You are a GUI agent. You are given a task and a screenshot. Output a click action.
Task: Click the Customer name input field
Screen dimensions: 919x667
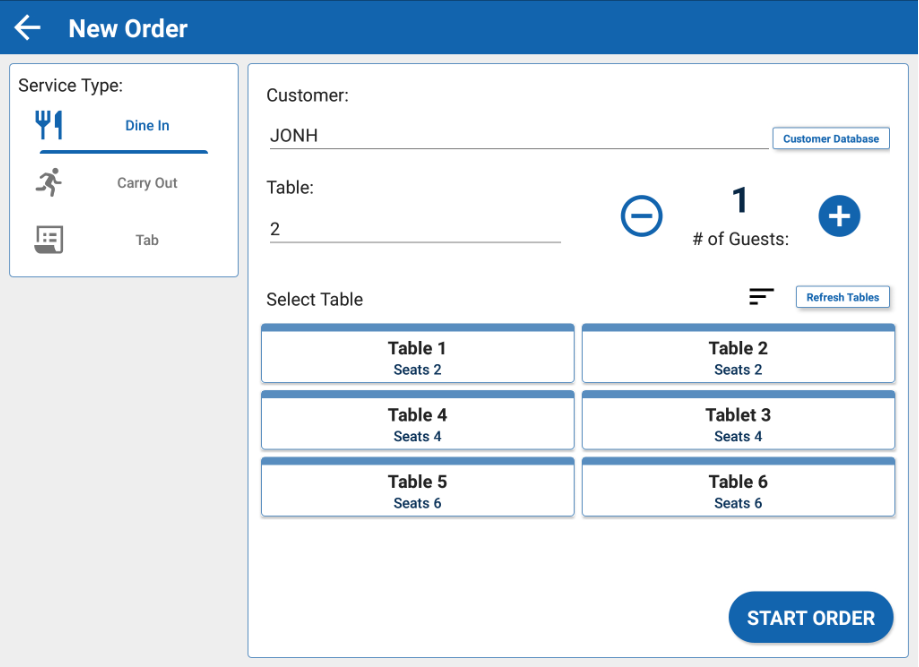(518, 136)
